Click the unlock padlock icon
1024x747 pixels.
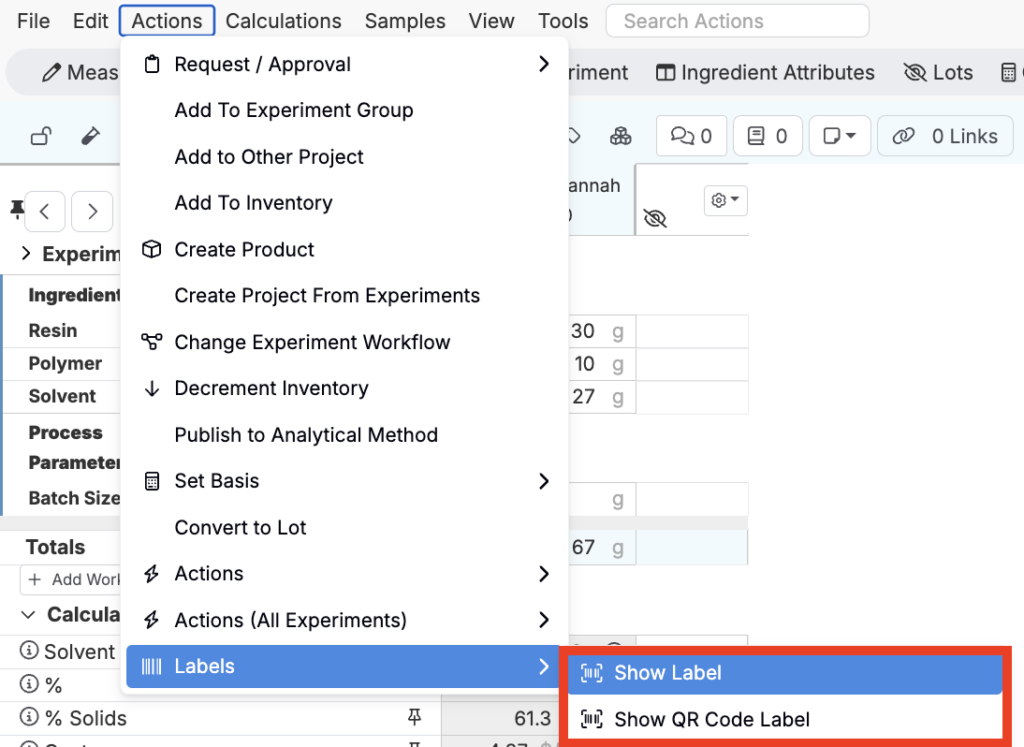click(x=41, y=137)
